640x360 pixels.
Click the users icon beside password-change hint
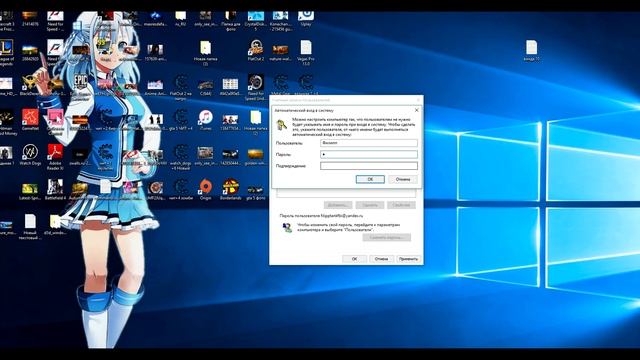pos(287,228)
